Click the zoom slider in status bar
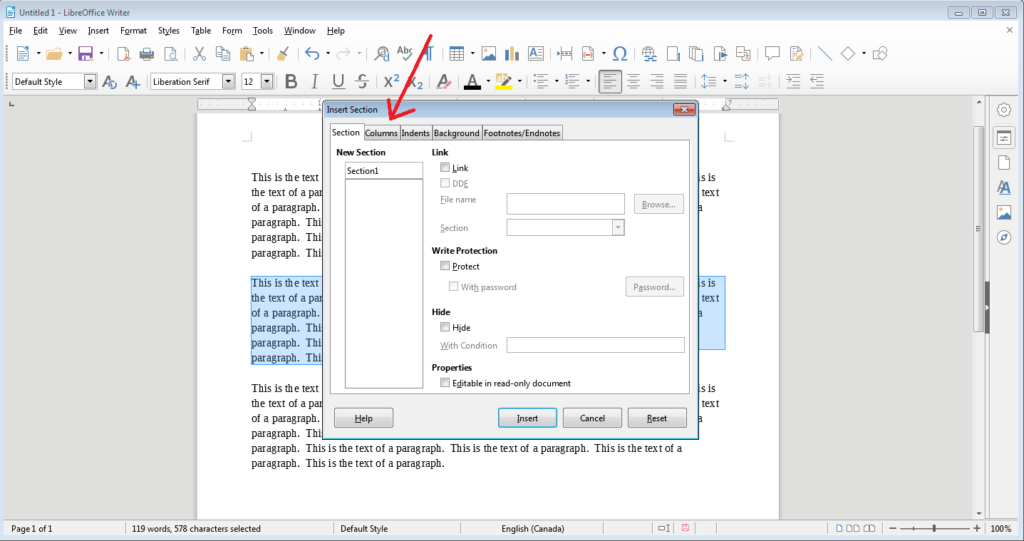The height and width of the screenshot is (541, 1024). click(x=935, y=528)
